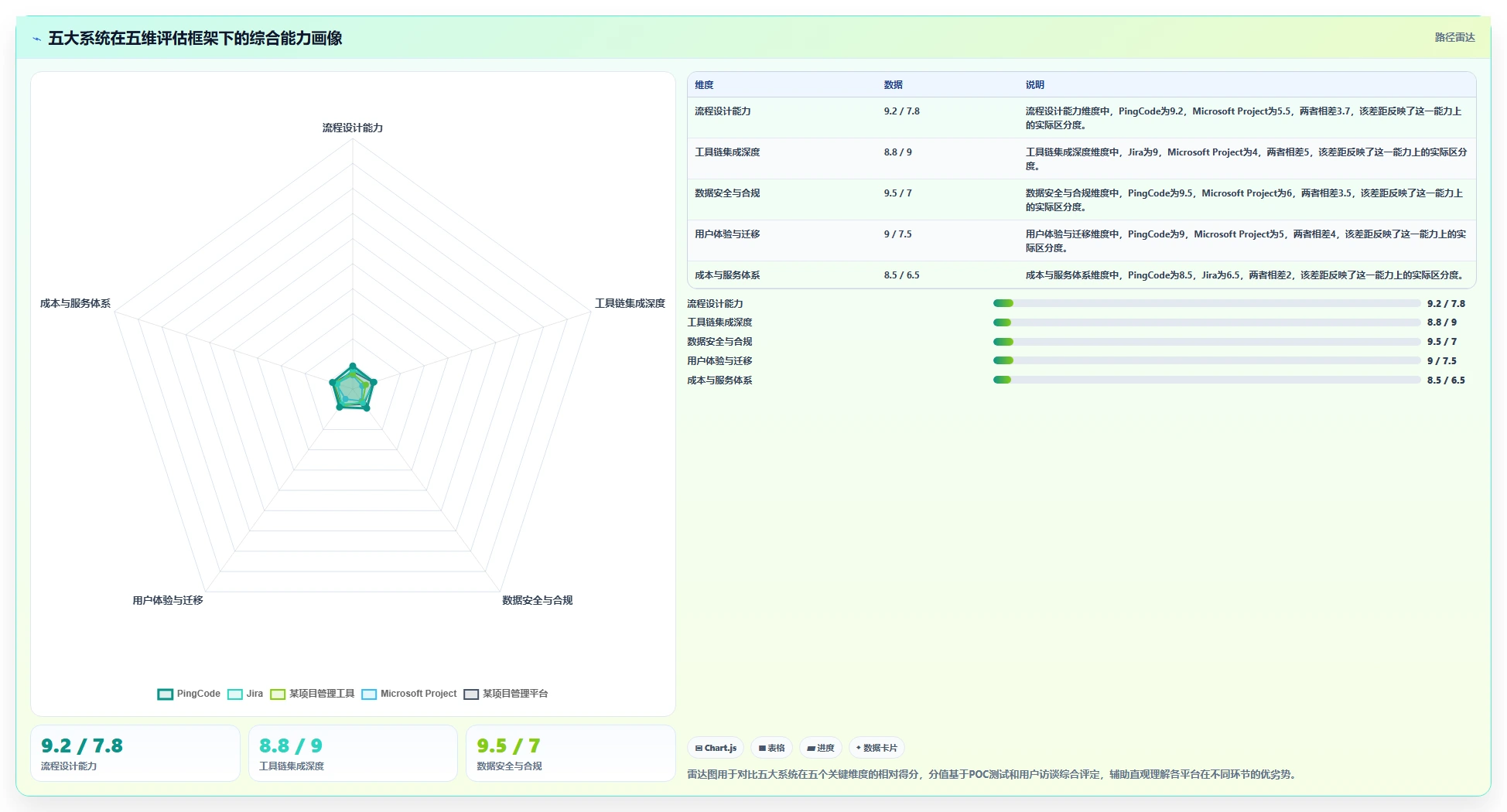Viewport: 1507px width, 812px height.
Task: Click 流程设计能力 in the table's first column
Action: (x=723, y=111)
